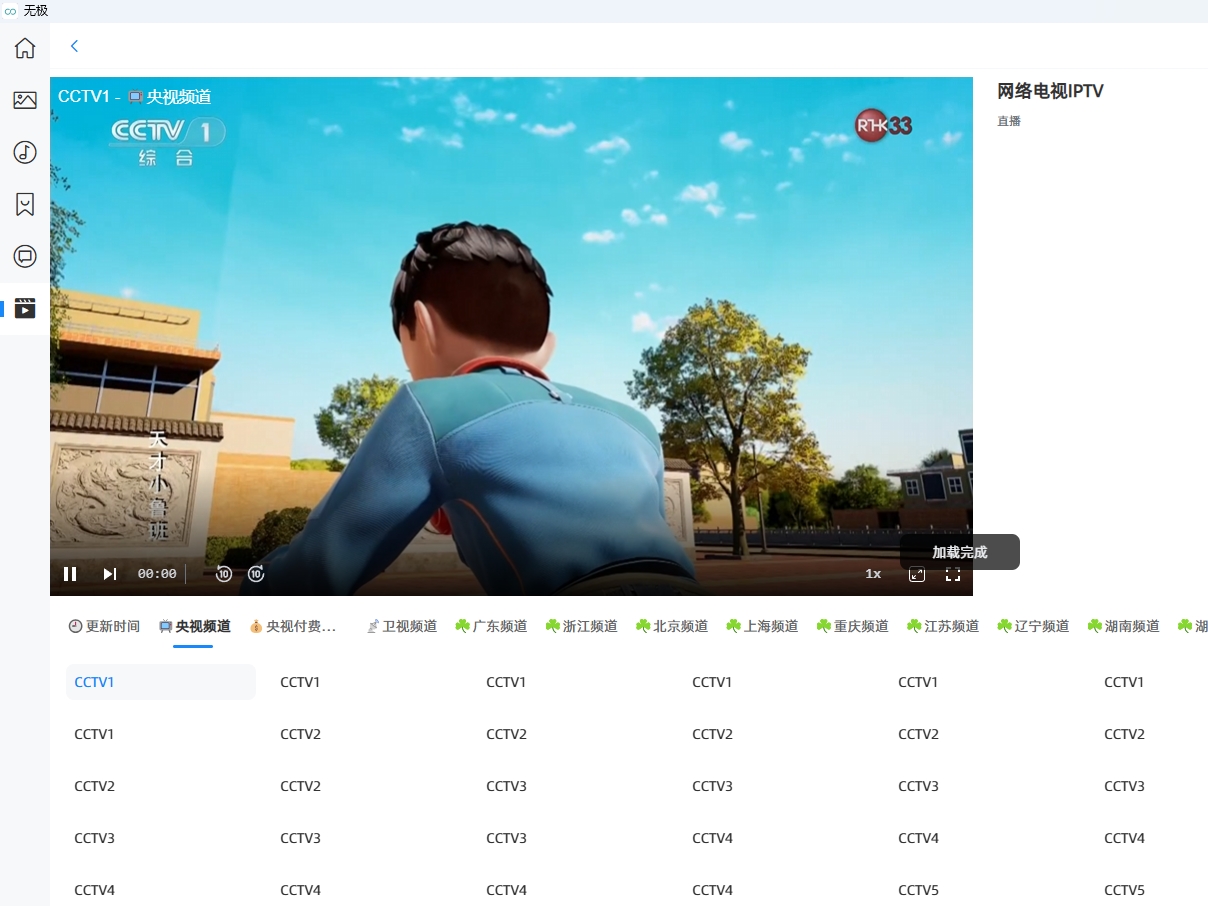The height and width of the screenshot is (906, 1208).
Task: Select the 央视付费 channel tab
Action: pos(293,626)
